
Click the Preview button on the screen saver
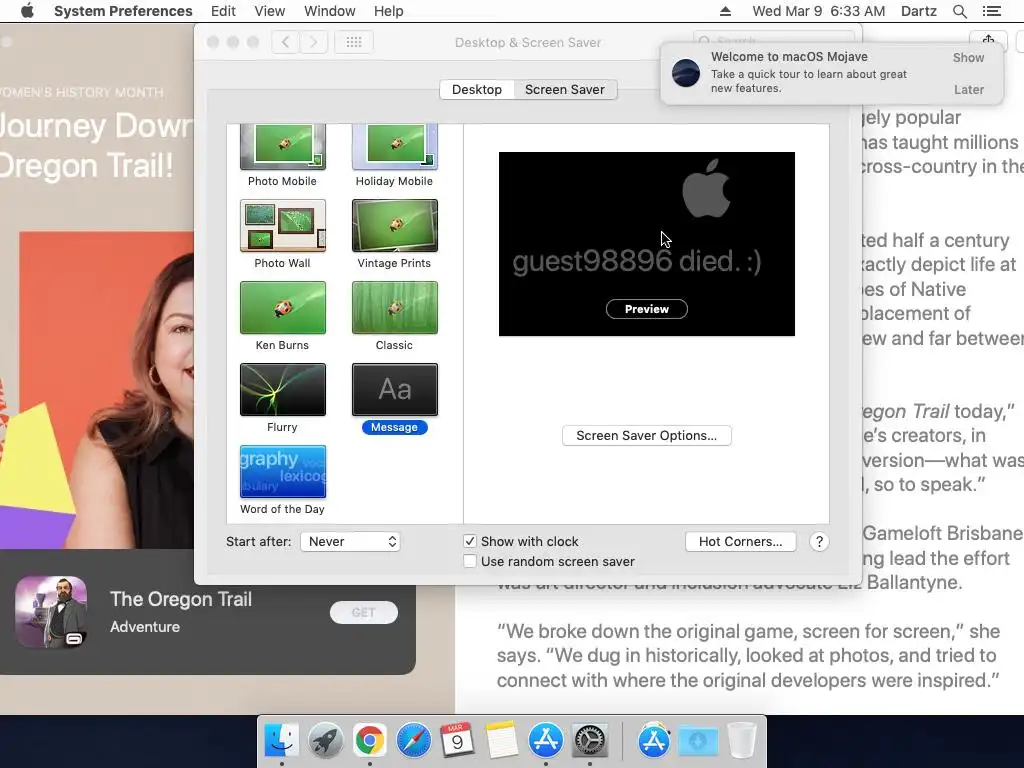647,309
